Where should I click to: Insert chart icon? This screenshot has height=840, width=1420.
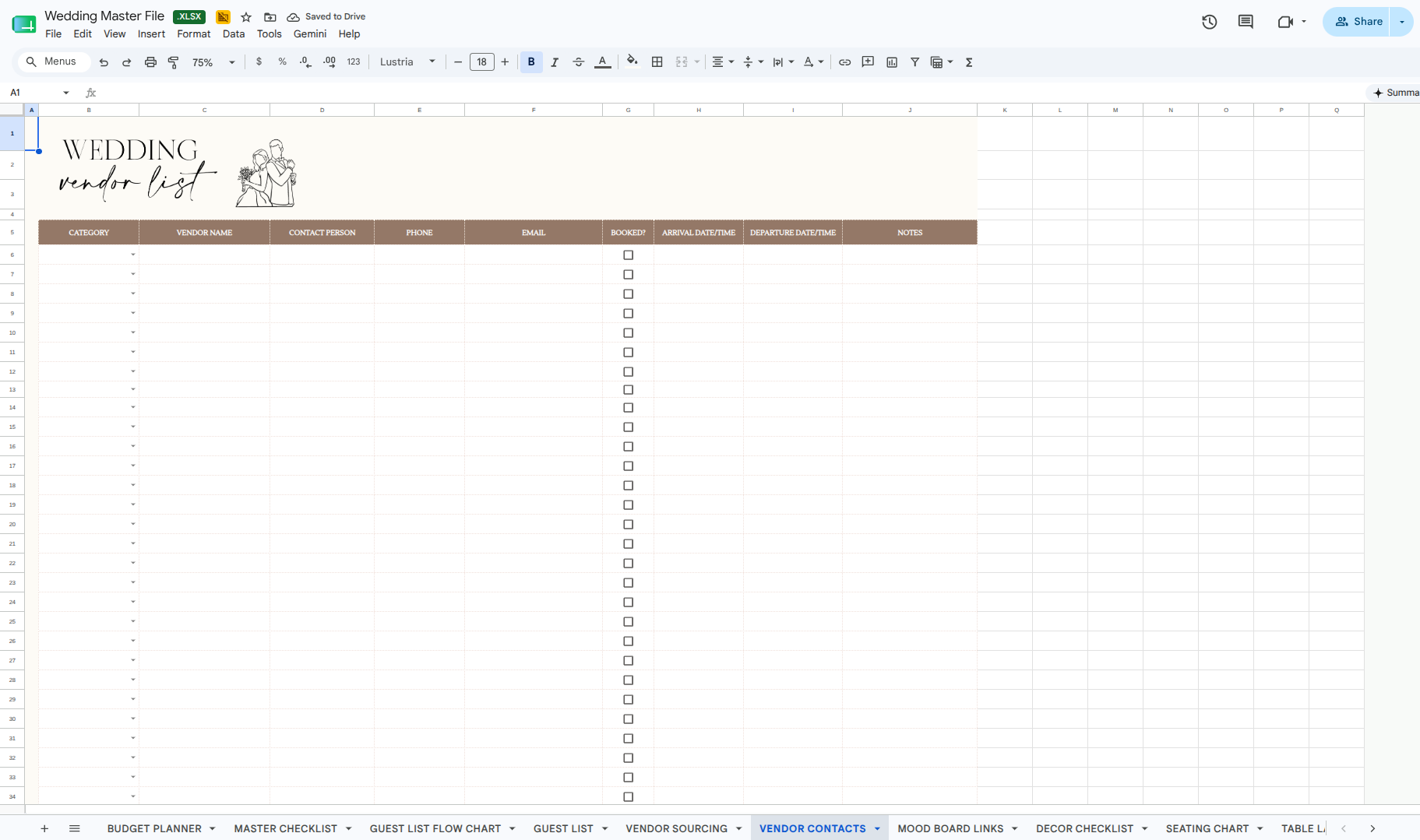[x=892, y=62]
